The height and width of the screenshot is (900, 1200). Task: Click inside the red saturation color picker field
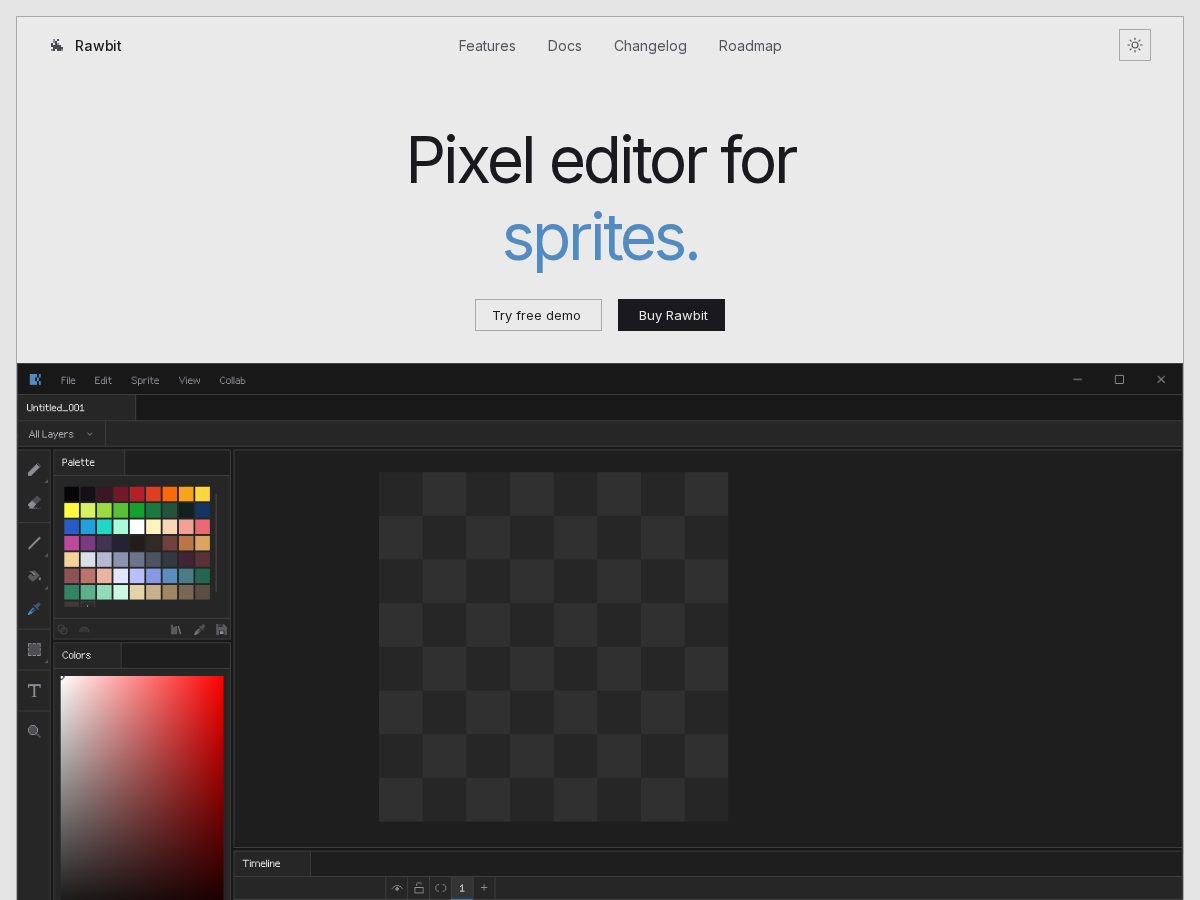click(x=142, y=788)
